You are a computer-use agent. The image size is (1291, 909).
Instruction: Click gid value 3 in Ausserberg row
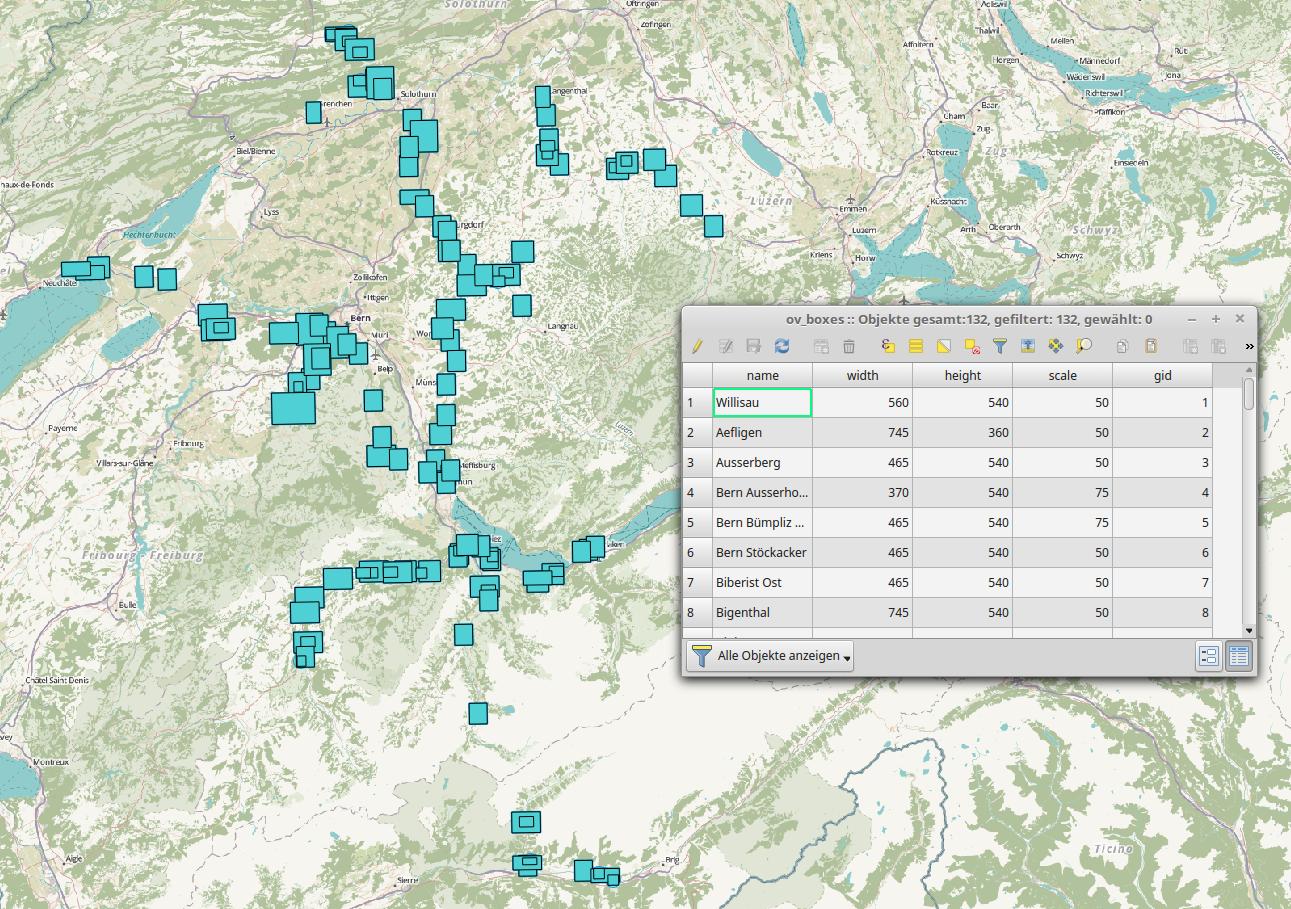click(x=1162, y=463)
